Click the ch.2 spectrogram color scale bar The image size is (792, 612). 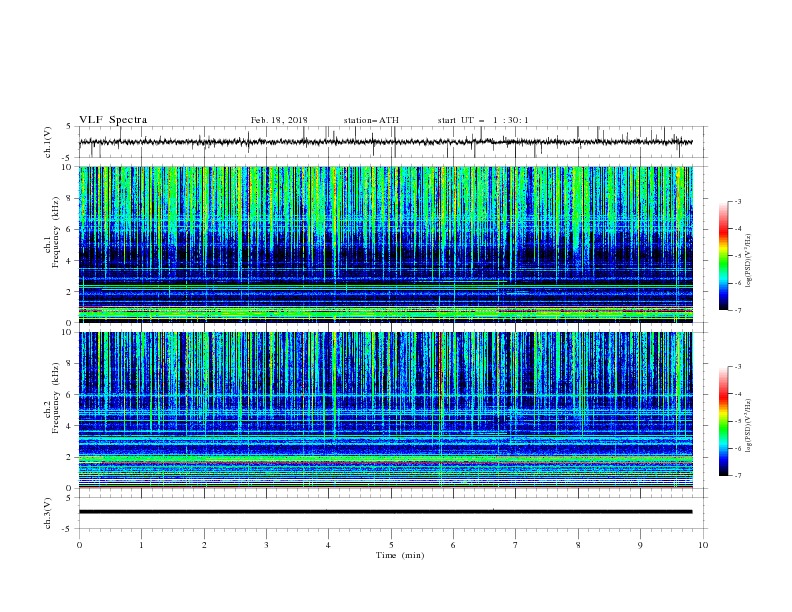[x=723, y=421]
